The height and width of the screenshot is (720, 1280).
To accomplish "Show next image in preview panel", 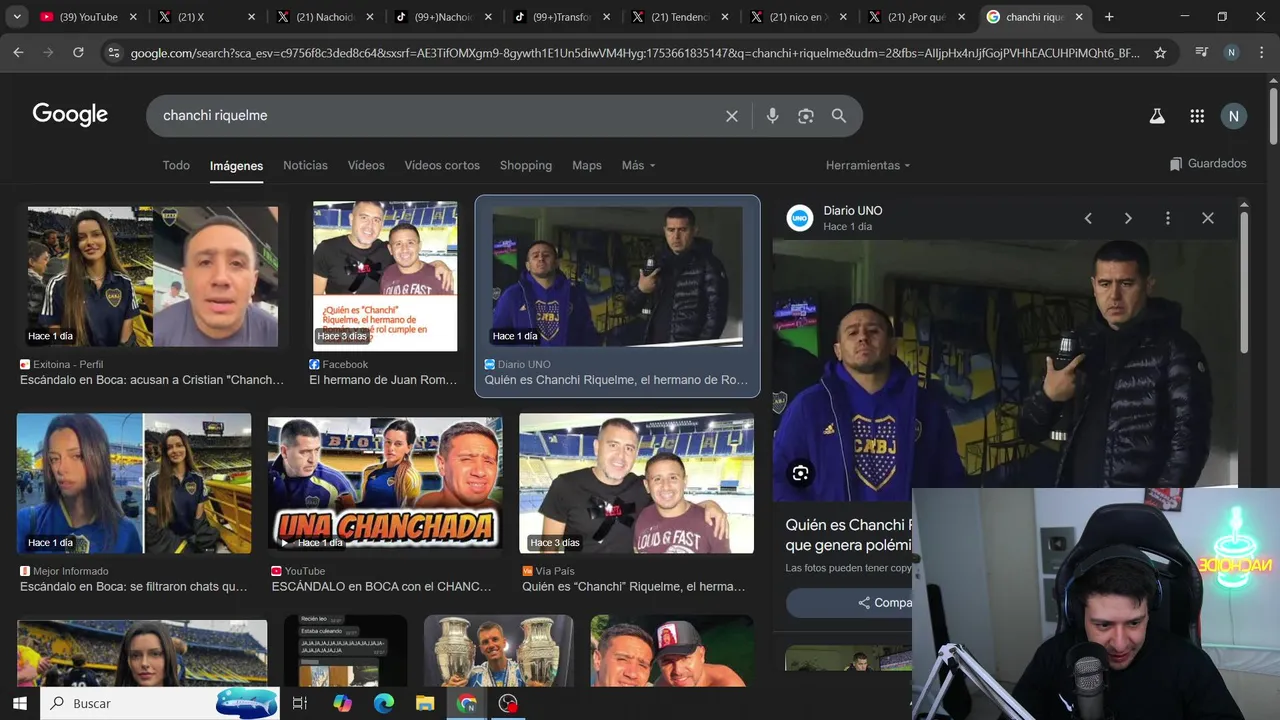I will tap(1128, 218).
